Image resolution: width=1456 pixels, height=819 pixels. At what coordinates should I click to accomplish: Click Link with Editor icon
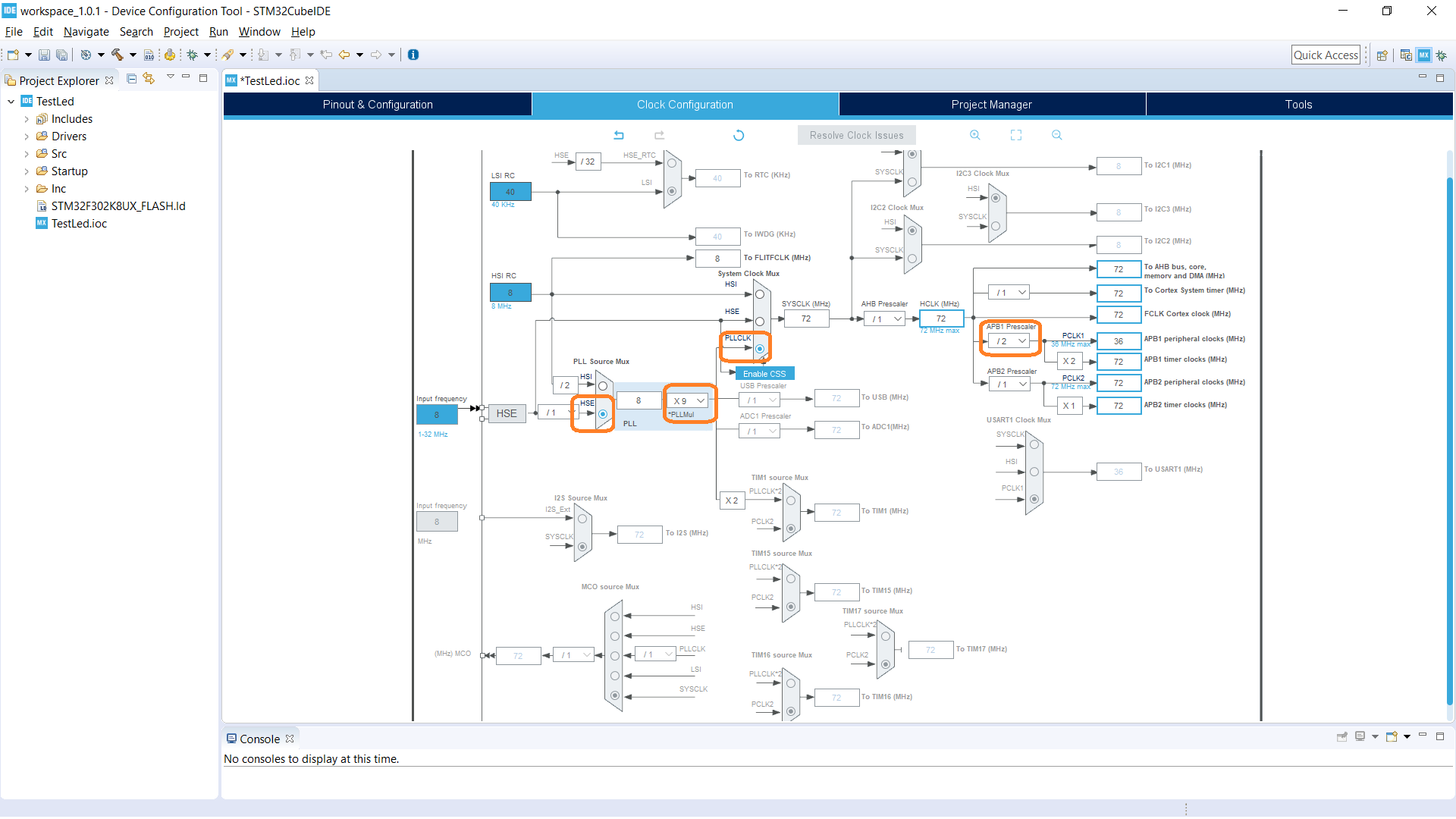(149, 78)
